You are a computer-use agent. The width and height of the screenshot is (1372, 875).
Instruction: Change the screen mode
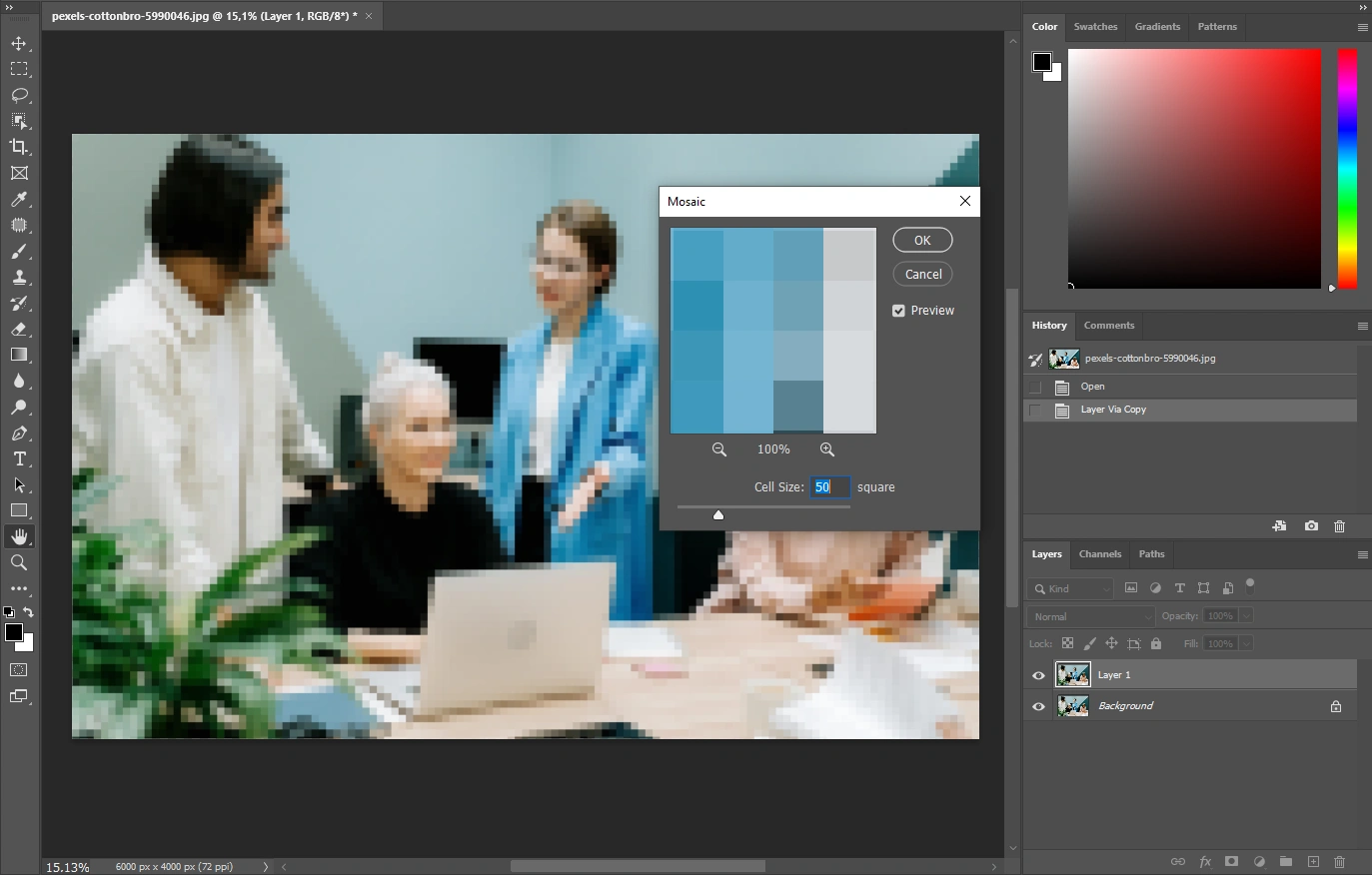[x=19, y=696]
